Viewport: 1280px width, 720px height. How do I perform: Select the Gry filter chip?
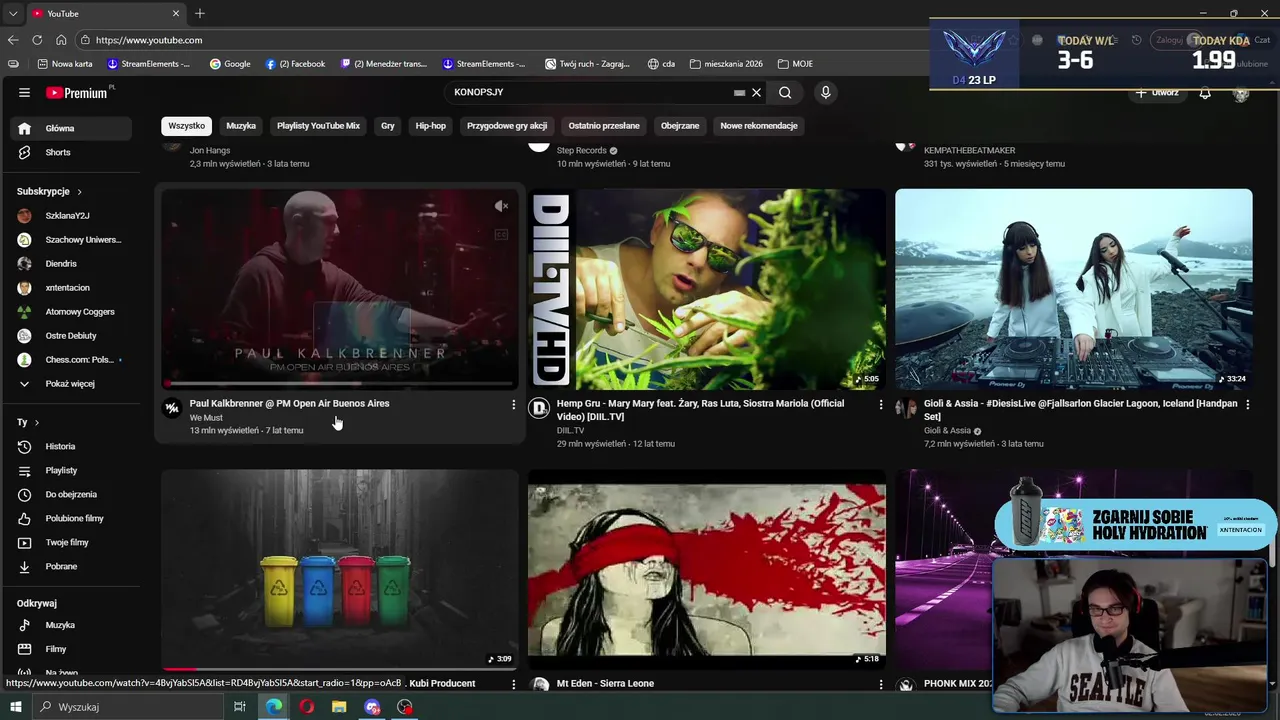coord(388,126)
